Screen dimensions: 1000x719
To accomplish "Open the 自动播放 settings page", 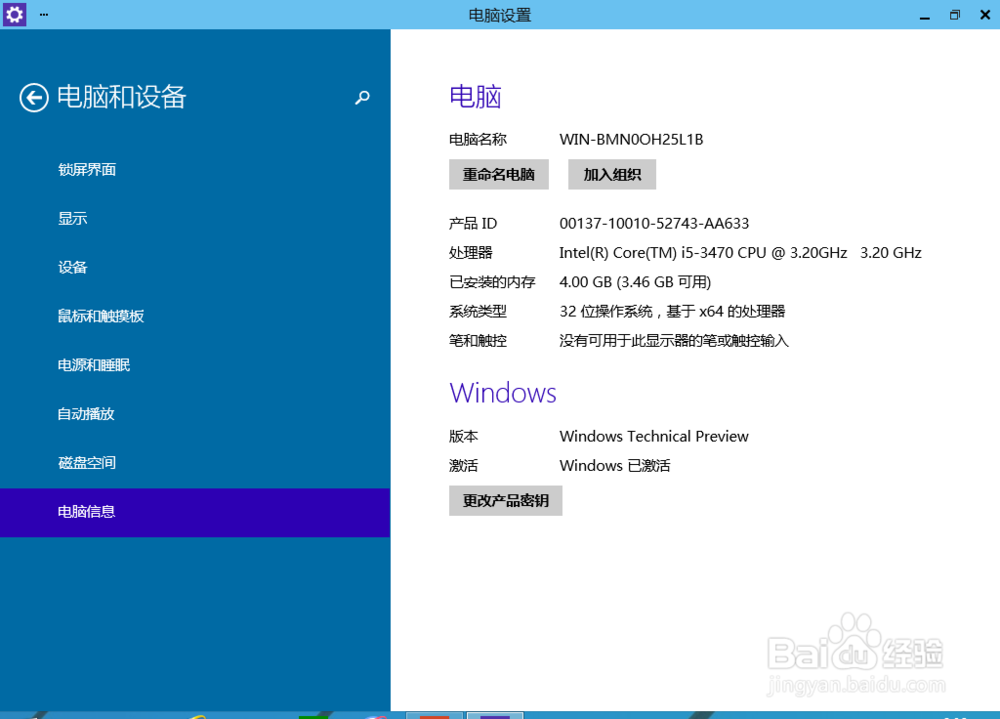I will (86, 413).
